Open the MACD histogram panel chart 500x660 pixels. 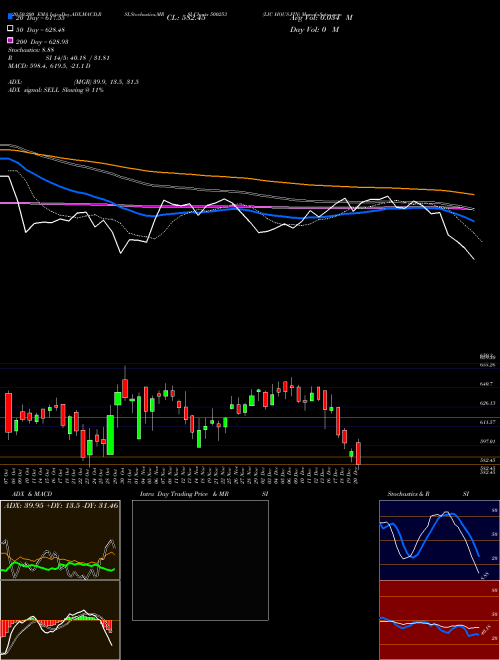point(60,620)
